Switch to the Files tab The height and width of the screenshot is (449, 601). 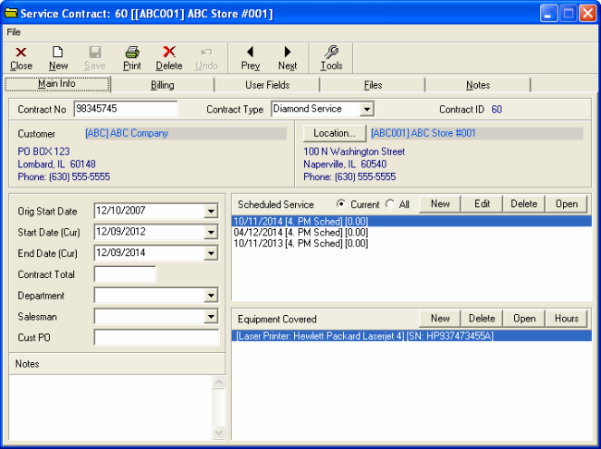(x=373, y=85)
